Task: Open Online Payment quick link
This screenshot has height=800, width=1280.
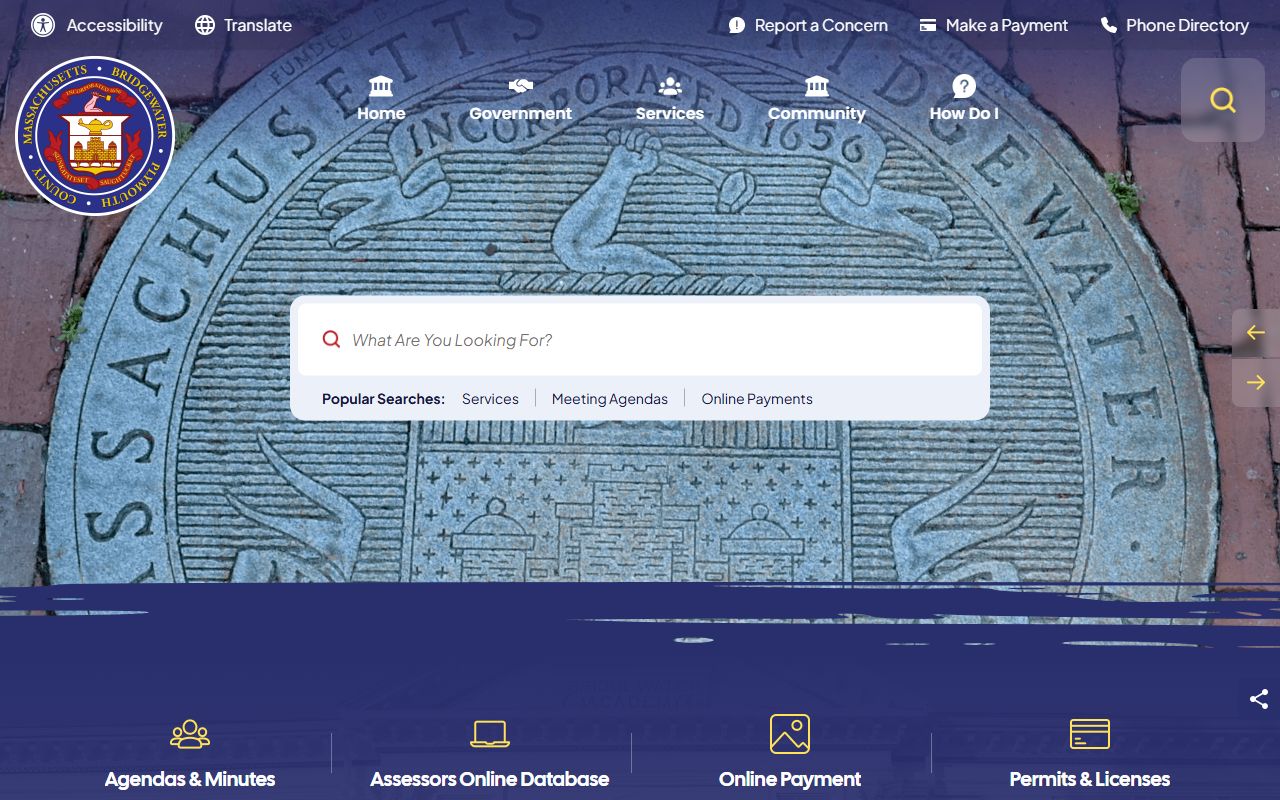Action: click(790, 750)
